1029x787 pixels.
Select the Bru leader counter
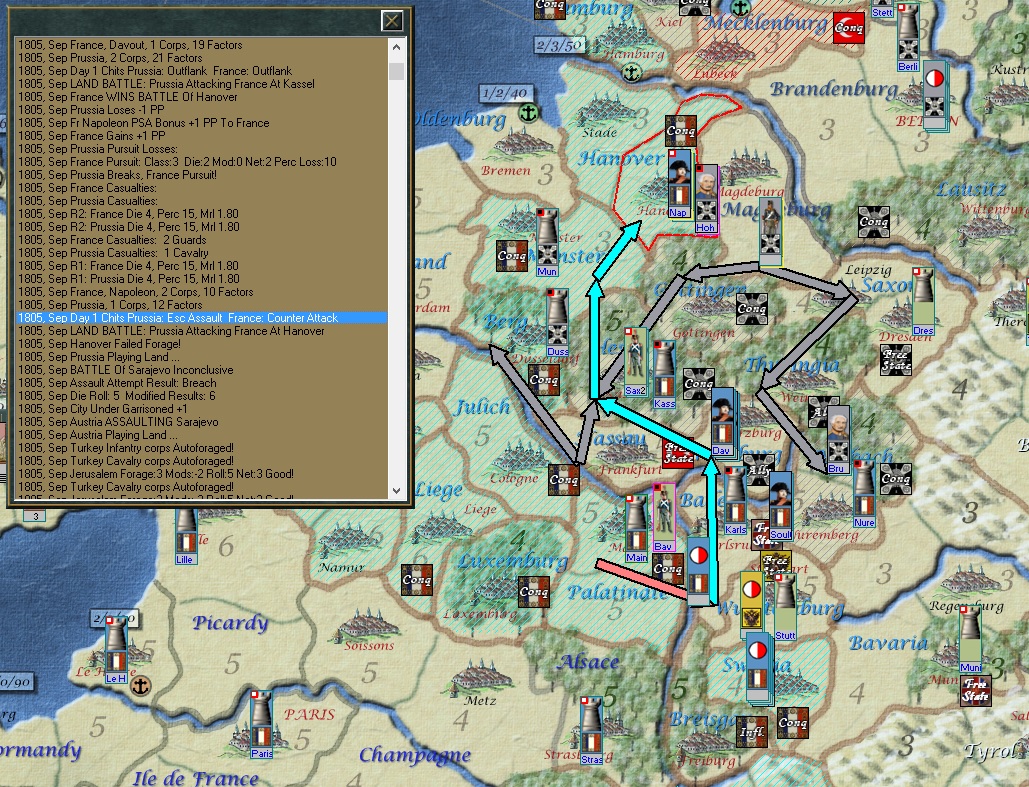837,439
